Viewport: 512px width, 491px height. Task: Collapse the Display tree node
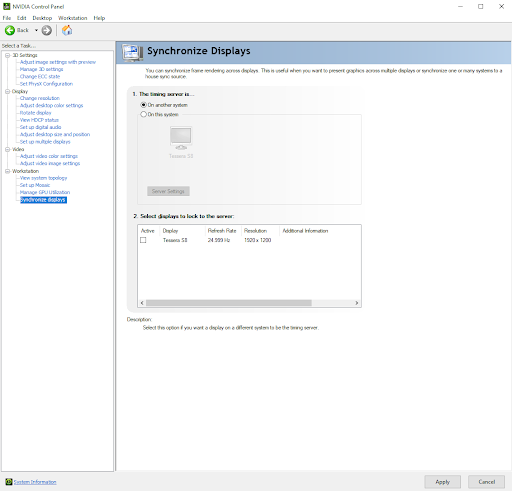[7, 91]
